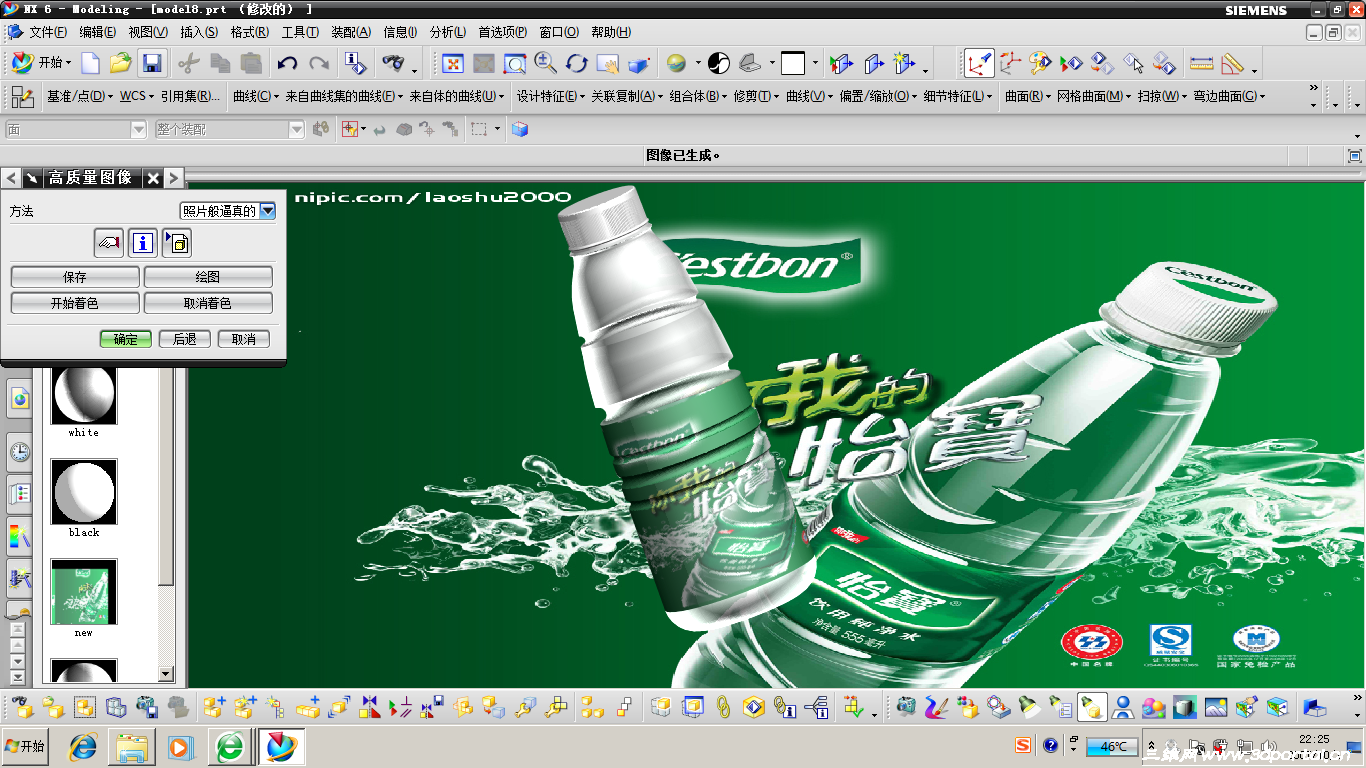Click the materials panel scroll down arrow
This screenshot has height=768, width=1366.
(166, 675)
